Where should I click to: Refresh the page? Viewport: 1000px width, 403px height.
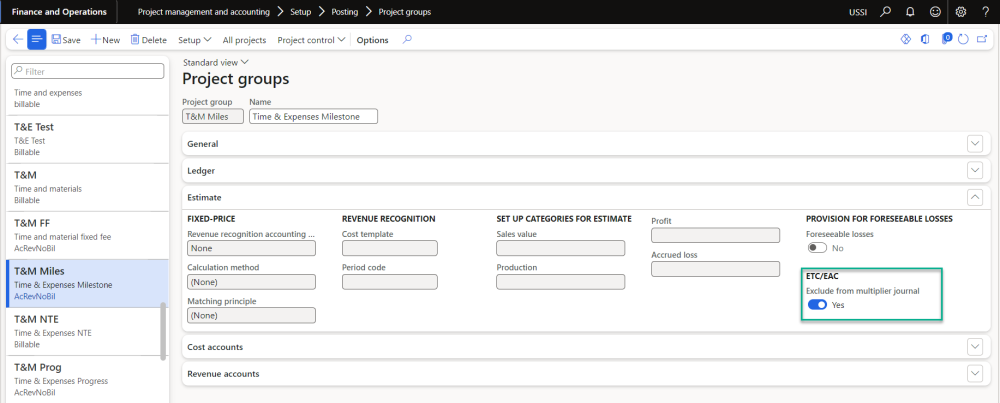[964, 40]
